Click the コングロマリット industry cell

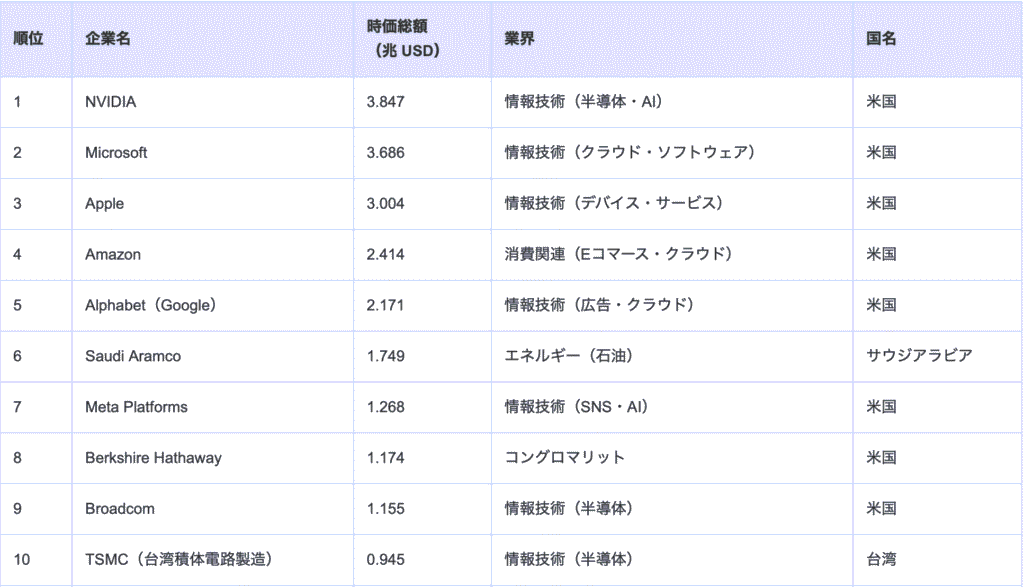(565, 458)
